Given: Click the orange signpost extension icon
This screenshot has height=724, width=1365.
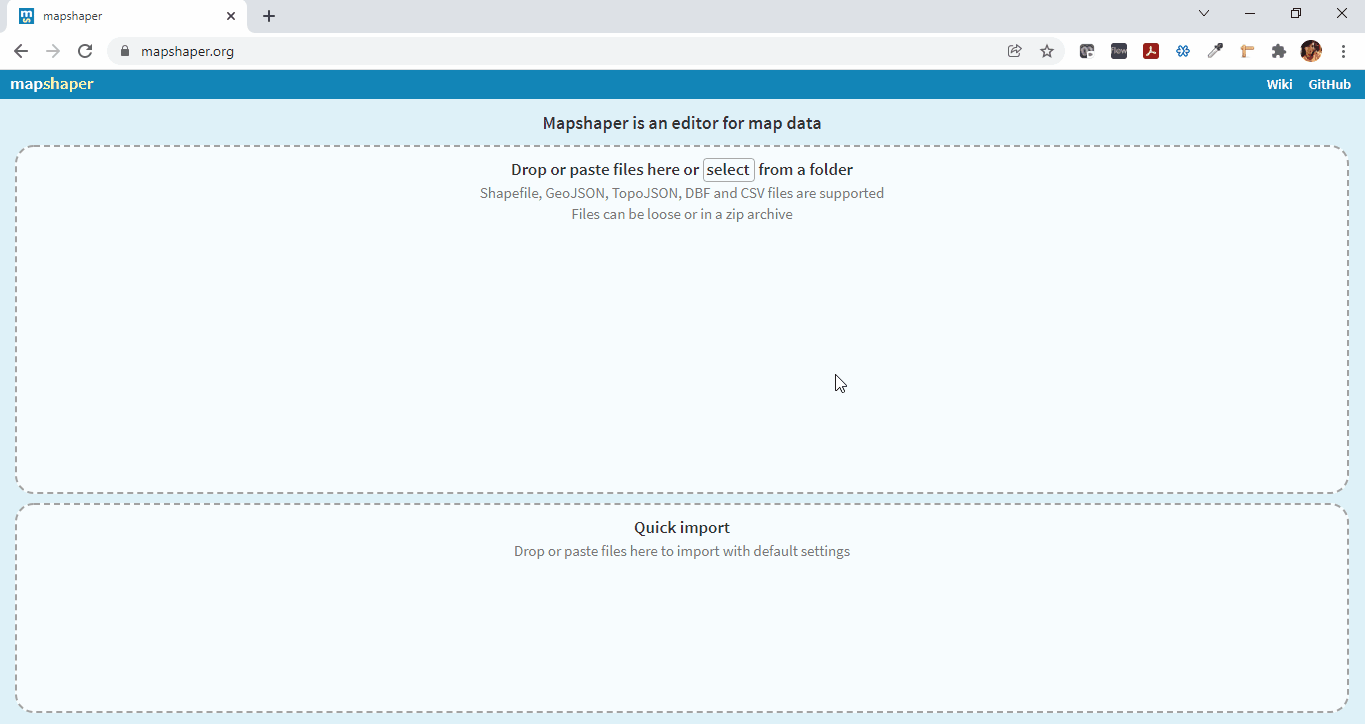Looking at the screenshot, I should click(x=1247, y=51).
